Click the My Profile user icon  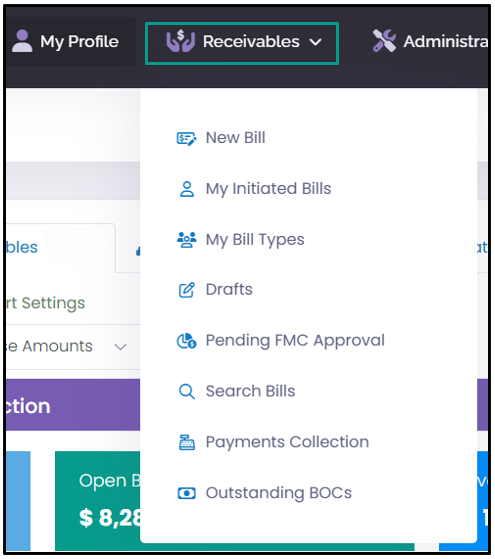click(22, 41)
